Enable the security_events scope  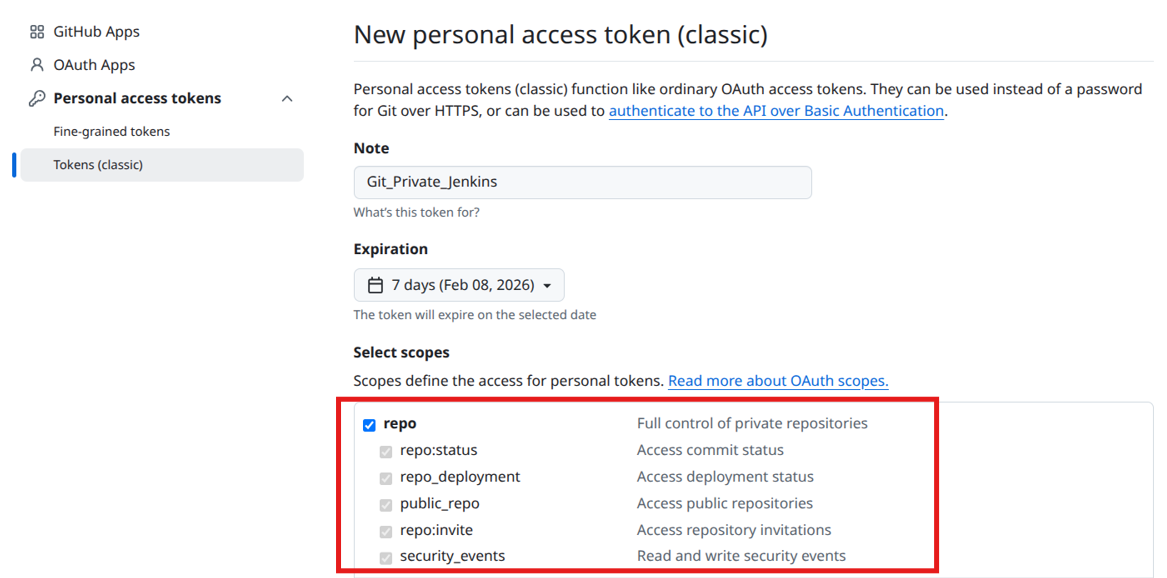(x=386, y=557)
